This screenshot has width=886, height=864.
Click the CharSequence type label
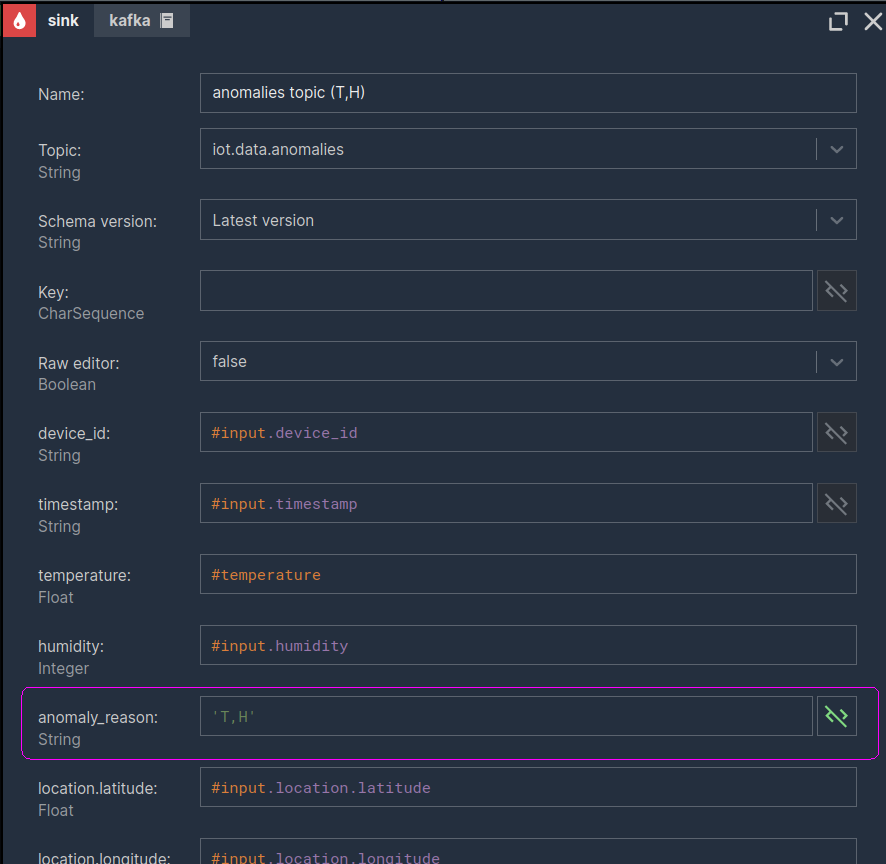(91, 314)
